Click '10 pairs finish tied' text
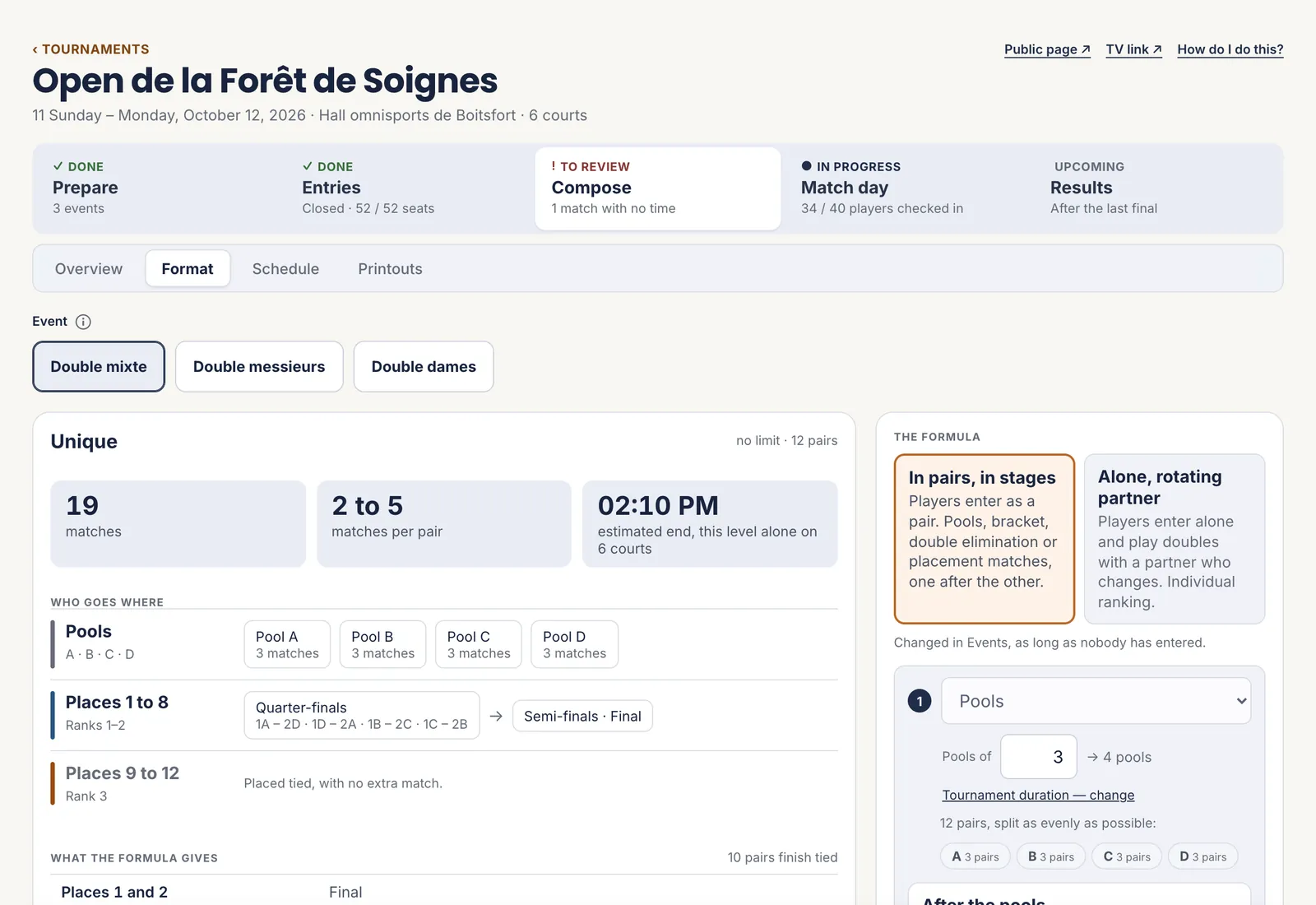Screen dimensions: 1316x905 tap(782, 857)
